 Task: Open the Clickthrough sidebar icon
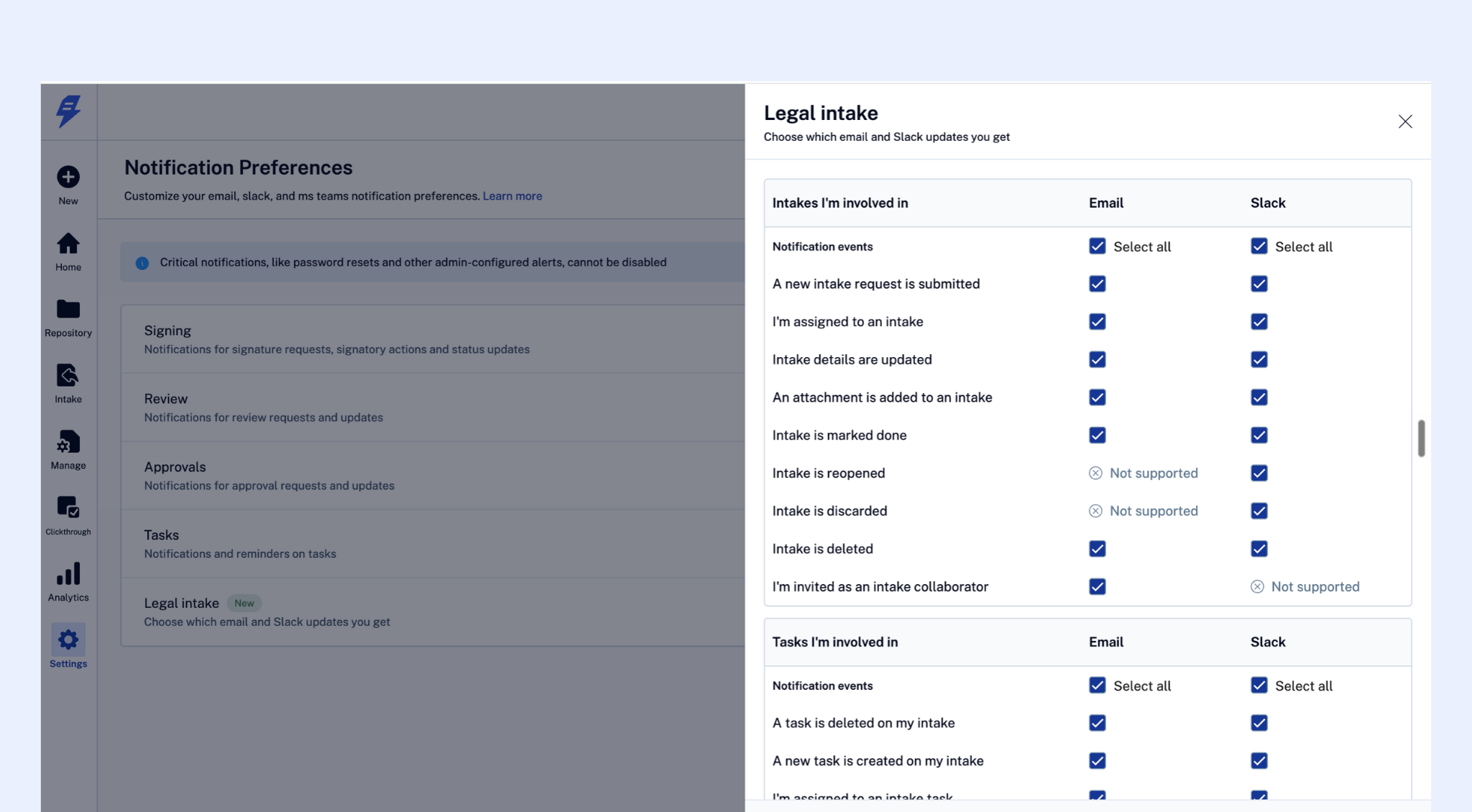68,507
